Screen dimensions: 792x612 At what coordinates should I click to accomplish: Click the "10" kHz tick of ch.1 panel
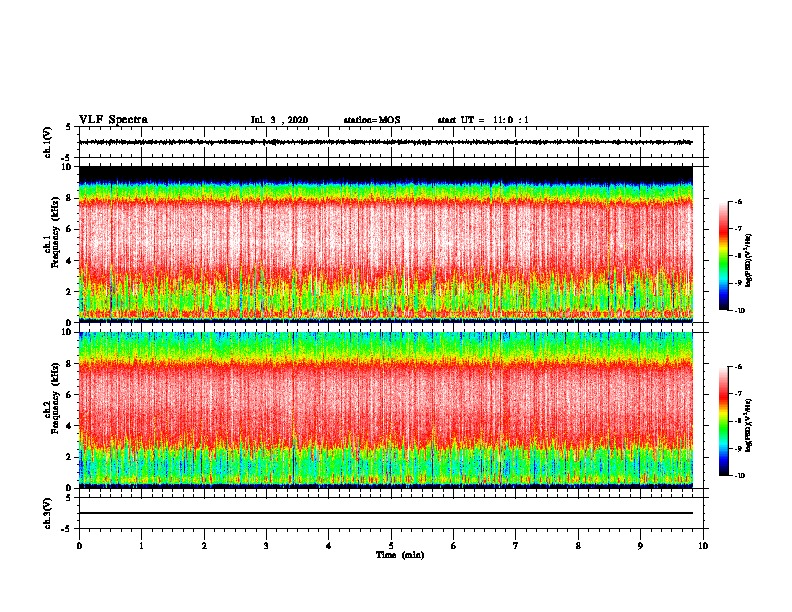pyautogui.click(x=67, y=167)
